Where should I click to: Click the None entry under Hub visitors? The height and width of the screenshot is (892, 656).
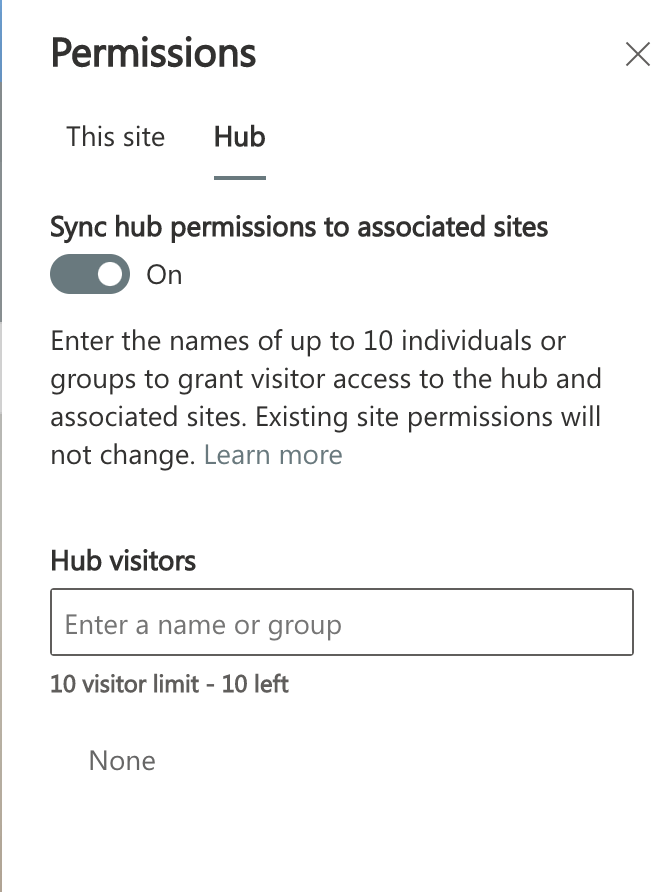pyautogui.click(x=122, y=761)
